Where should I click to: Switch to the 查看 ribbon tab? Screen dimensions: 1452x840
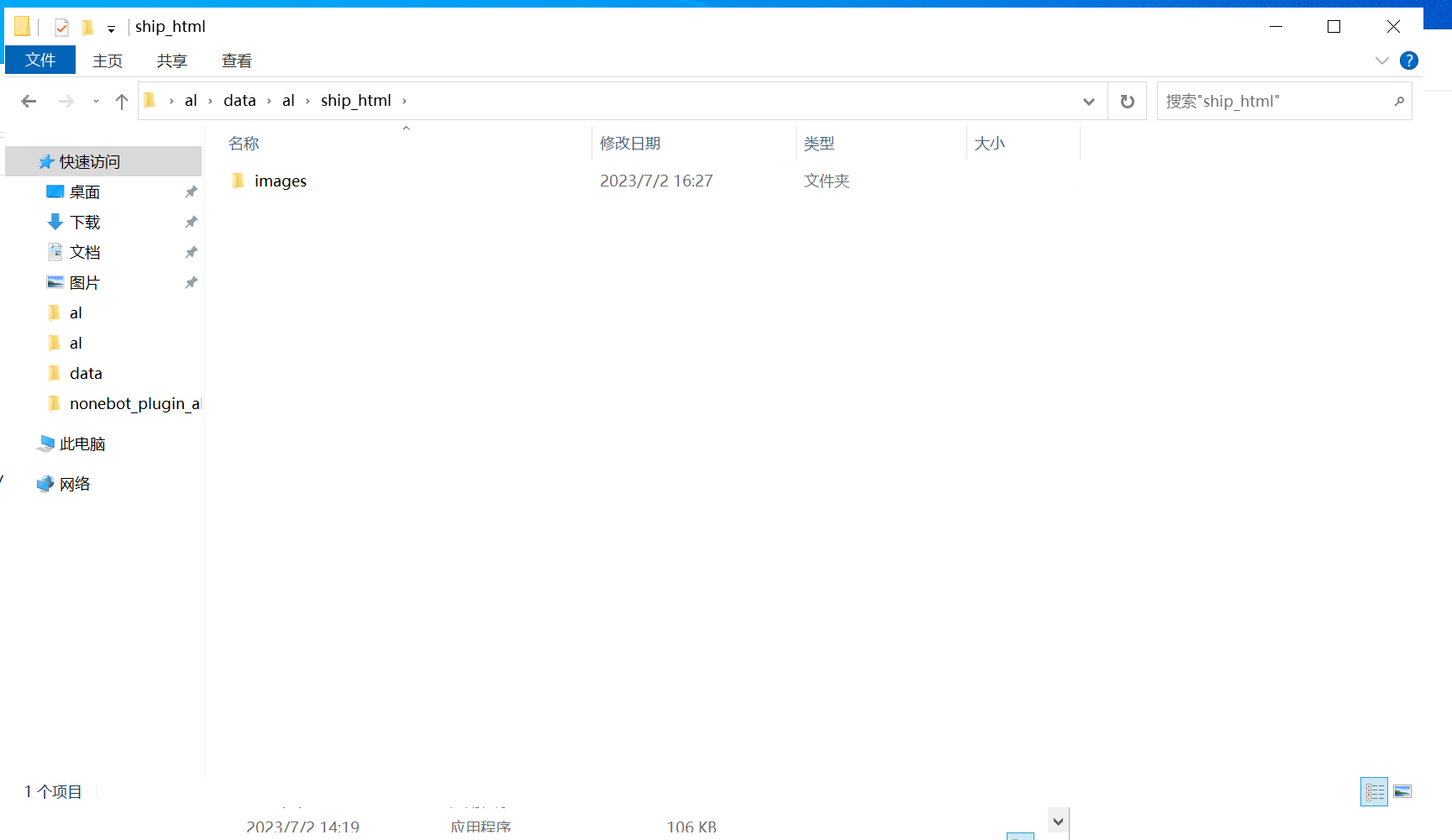(236, 60)
